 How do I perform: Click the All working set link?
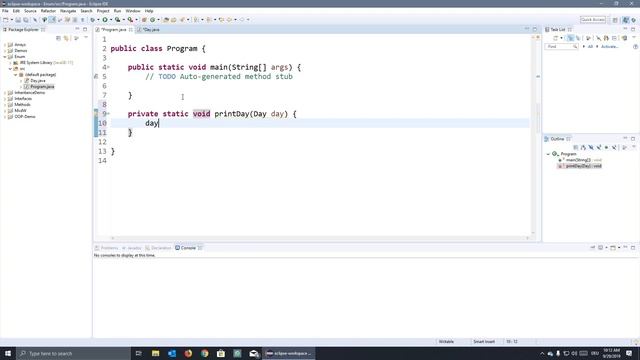(590, 47)
